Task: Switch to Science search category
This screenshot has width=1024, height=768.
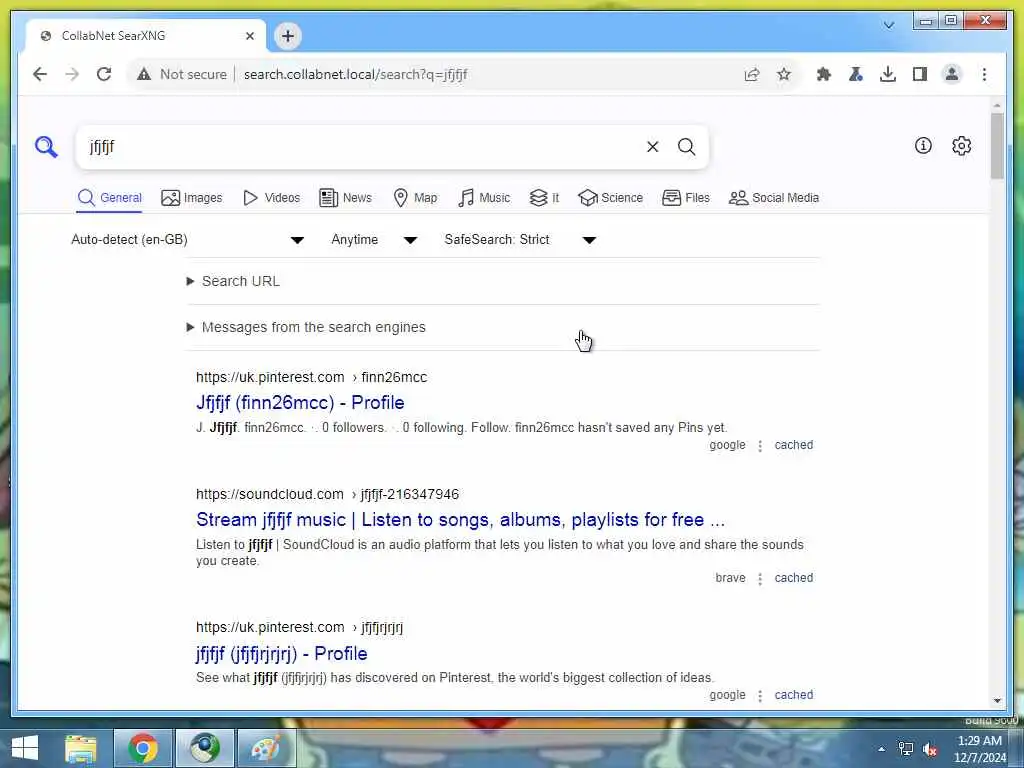Action: point(611,198)
